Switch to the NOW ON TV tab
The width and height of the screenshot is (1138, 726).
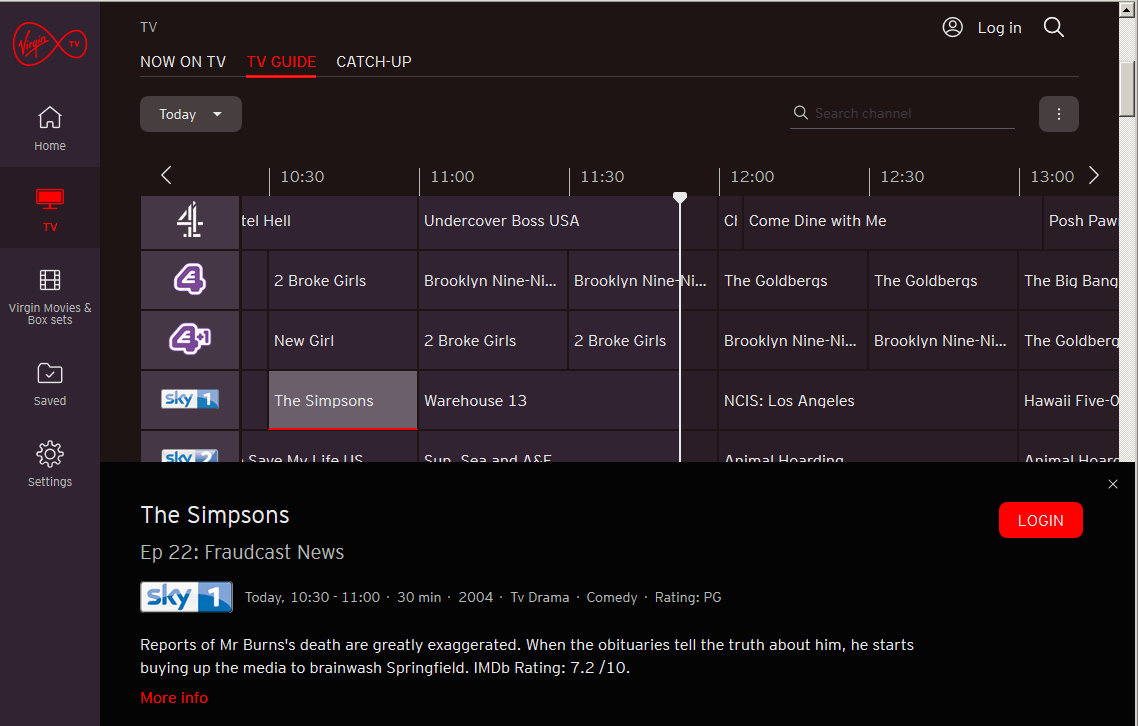pos(183,62)
